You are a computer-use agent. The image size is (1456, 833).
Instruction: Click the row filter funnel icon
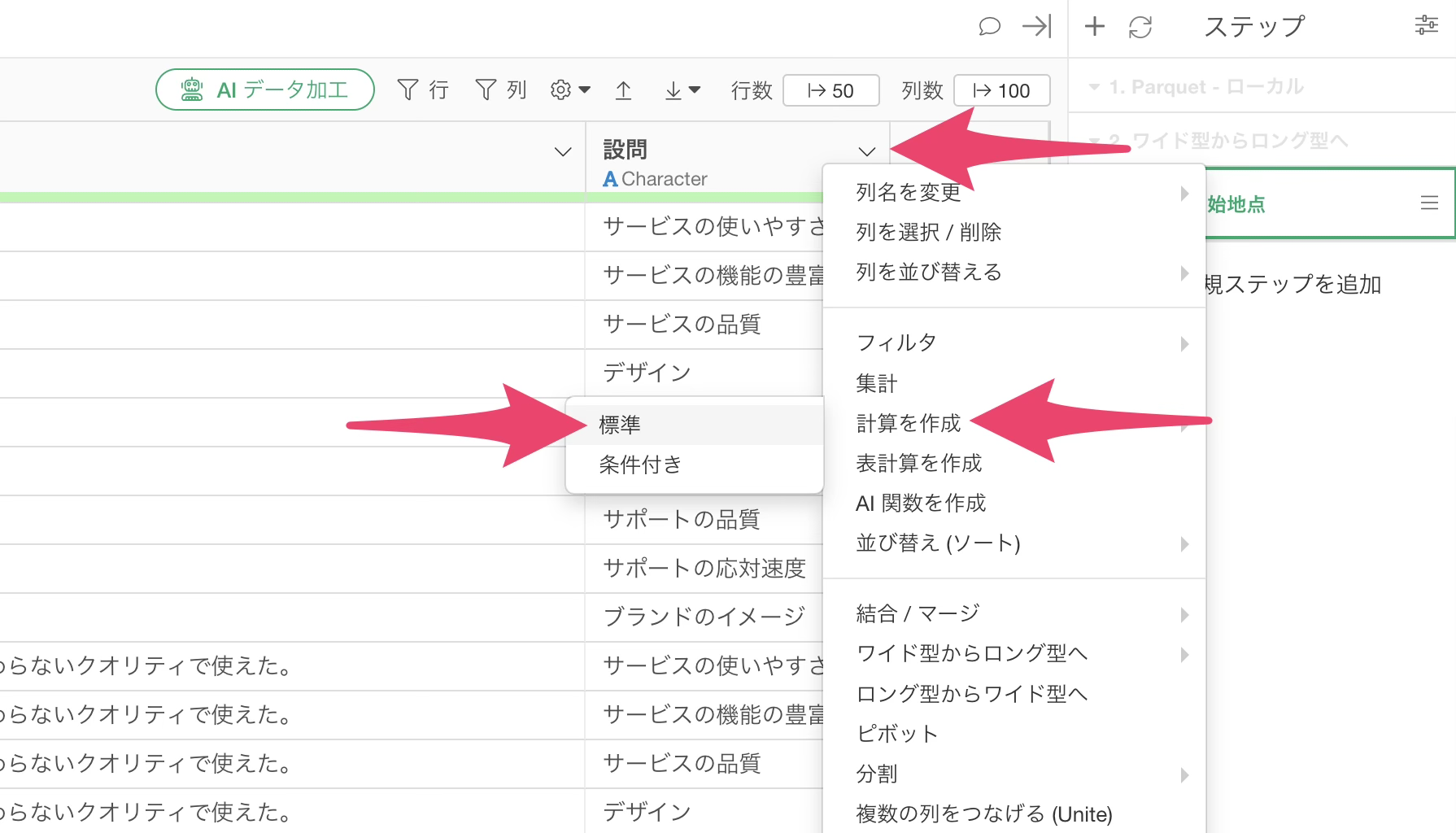(408, 89)
